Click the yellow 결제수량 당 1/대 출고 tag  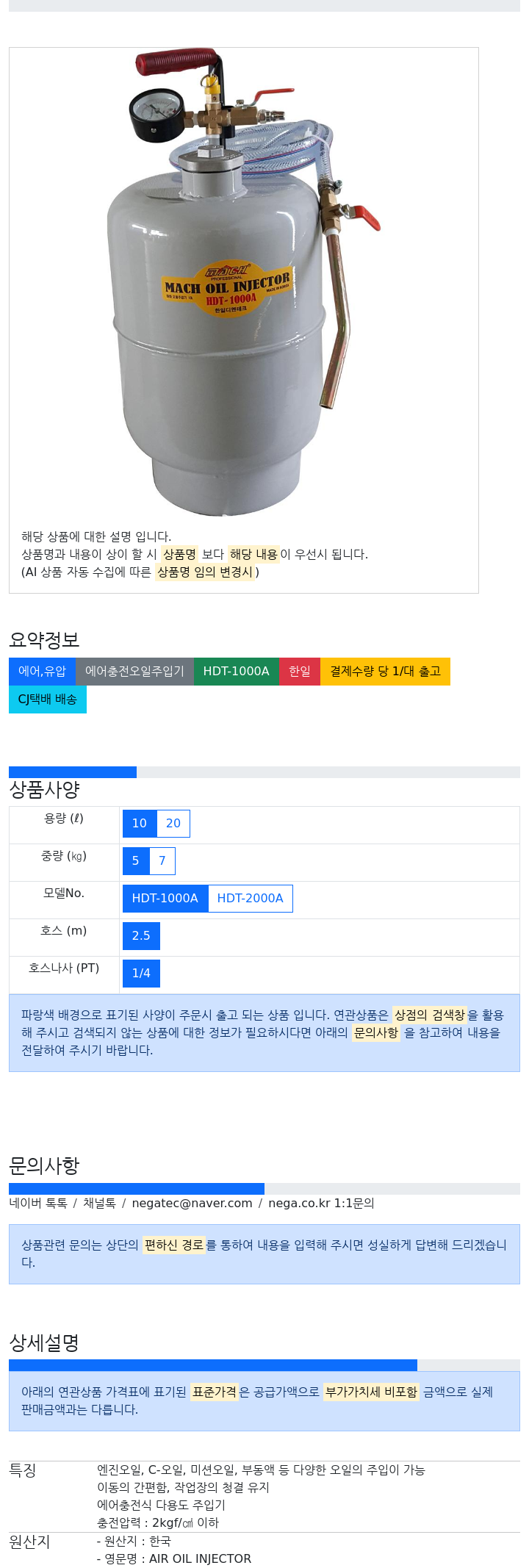click(385, 672)
